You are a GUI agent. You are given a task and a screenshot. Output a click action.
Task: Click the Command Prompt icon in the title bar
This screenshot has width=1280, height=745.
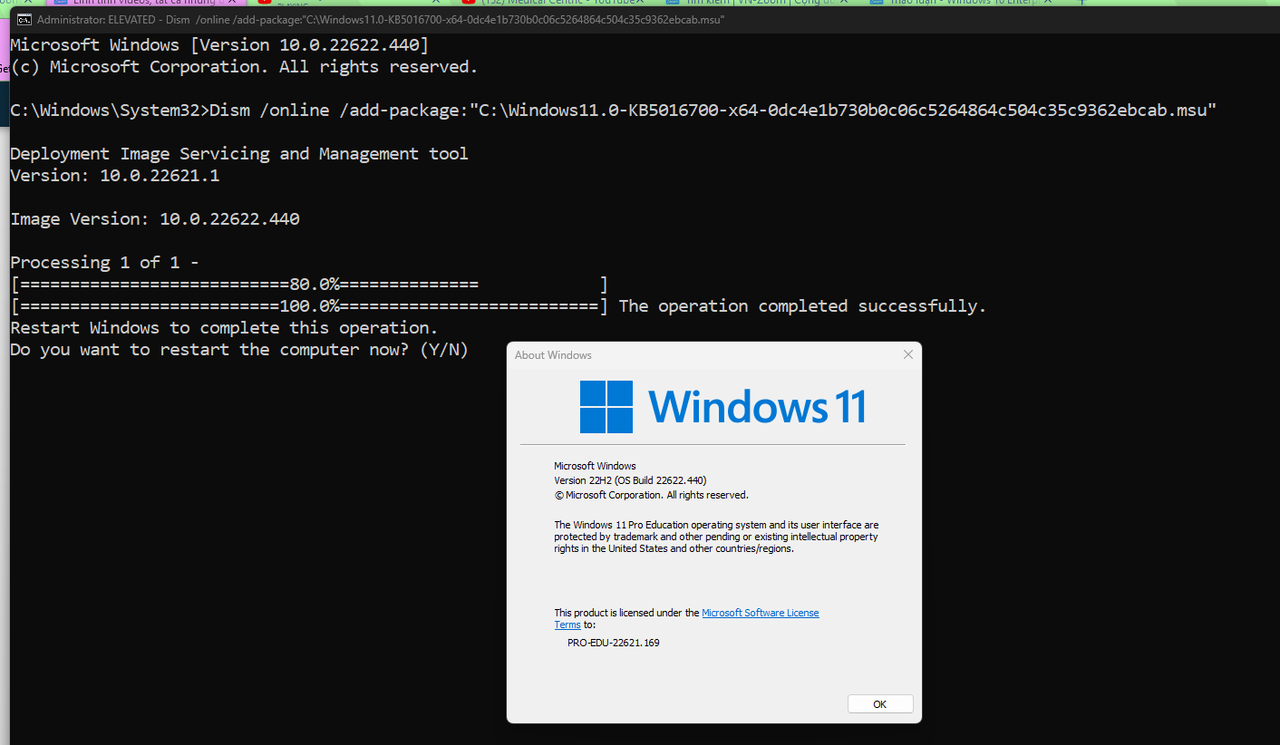point(24,19)
